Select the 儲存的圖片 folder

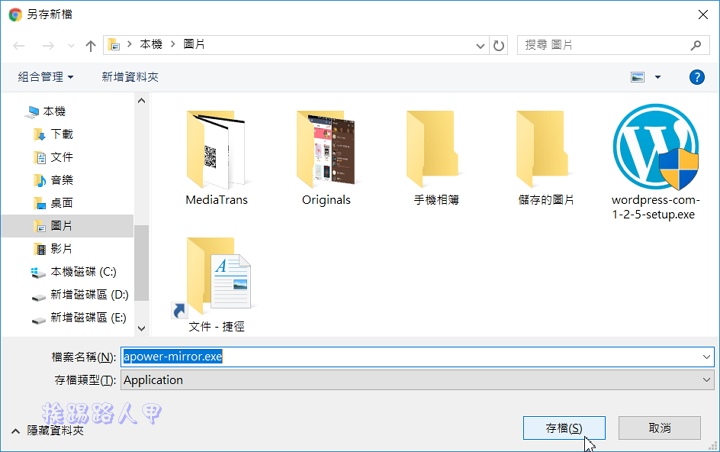pyautogui.click(x=546, y=158)
